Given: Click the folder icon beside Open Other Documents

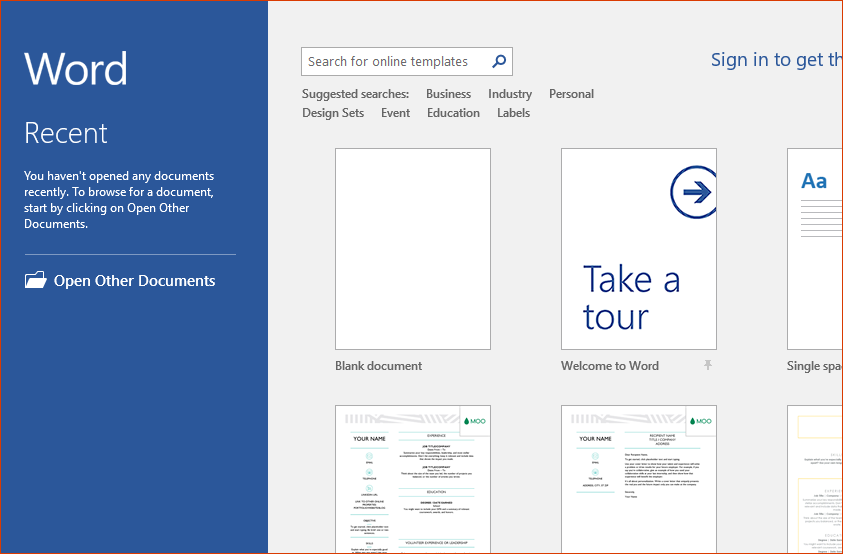Looking at the screenshot, I should (36, 280).
